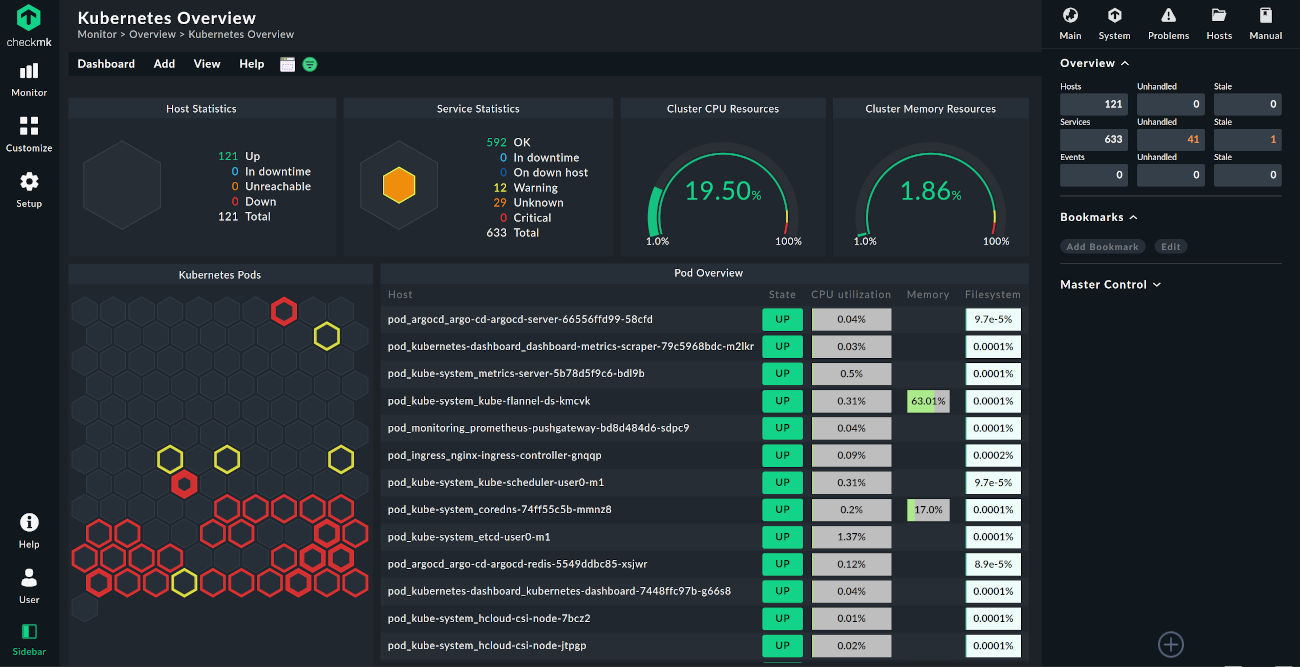1300x667 pixels.
Task: Open Problems warning shortcut
Action: (x=1168, y=24)
